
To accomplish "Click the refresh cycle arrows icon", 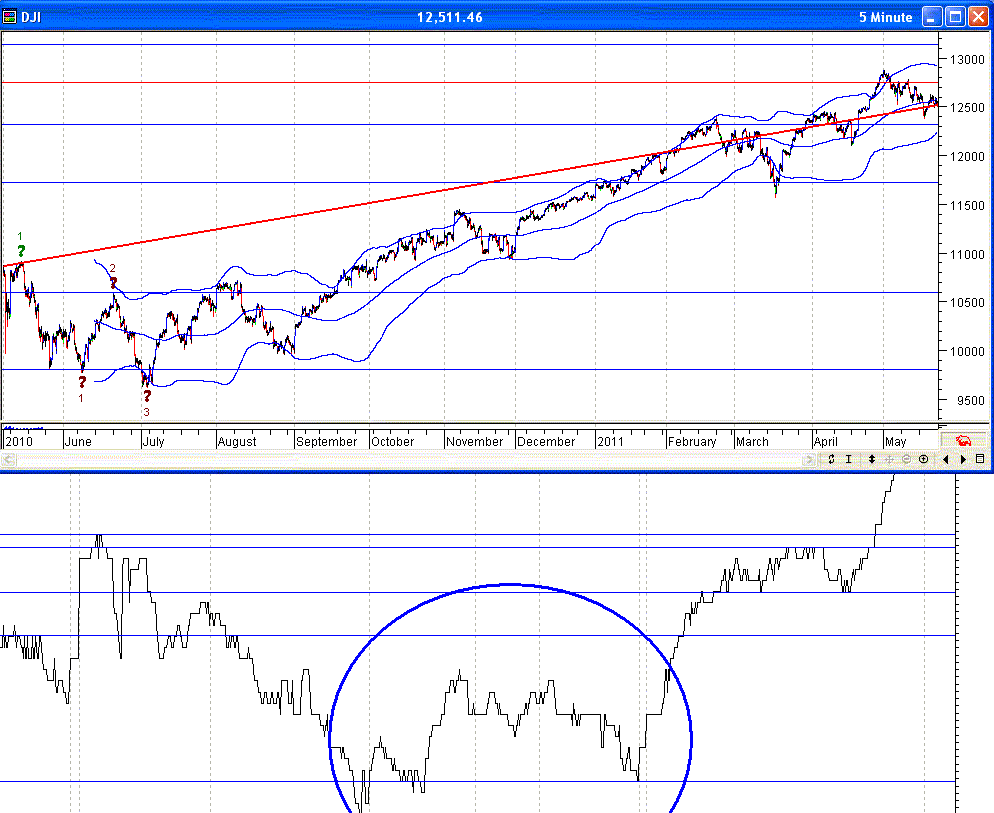I will 832,459.
